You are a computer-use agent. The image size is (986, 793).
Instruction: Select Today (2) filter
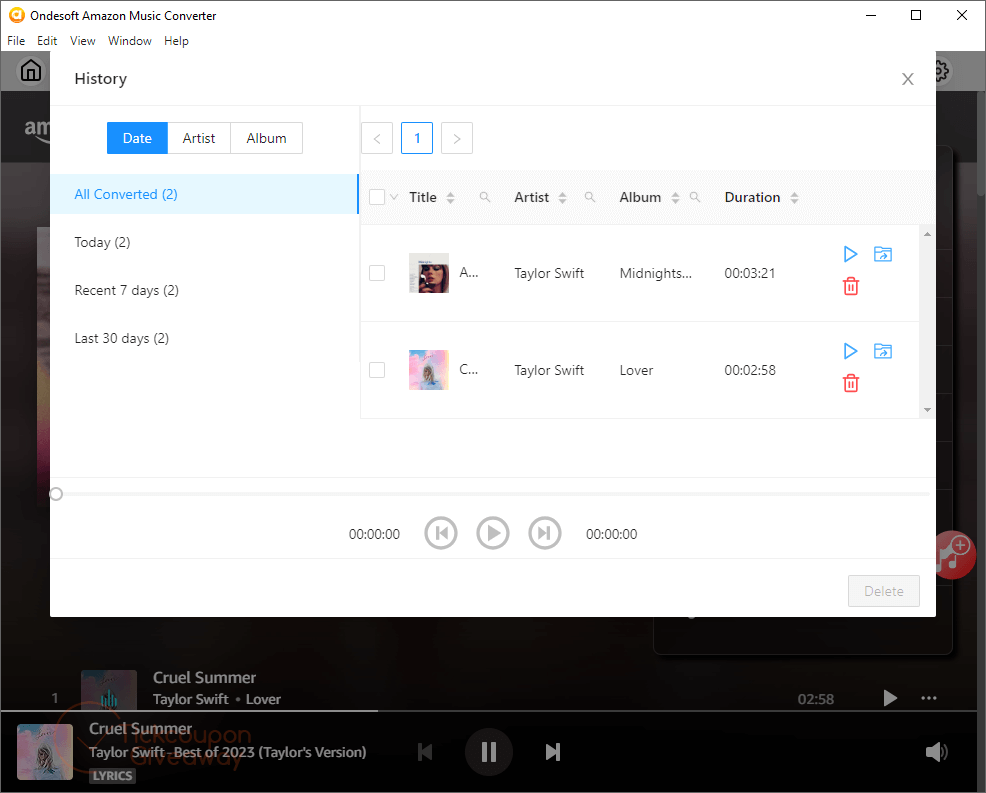(x=204, y=242)
